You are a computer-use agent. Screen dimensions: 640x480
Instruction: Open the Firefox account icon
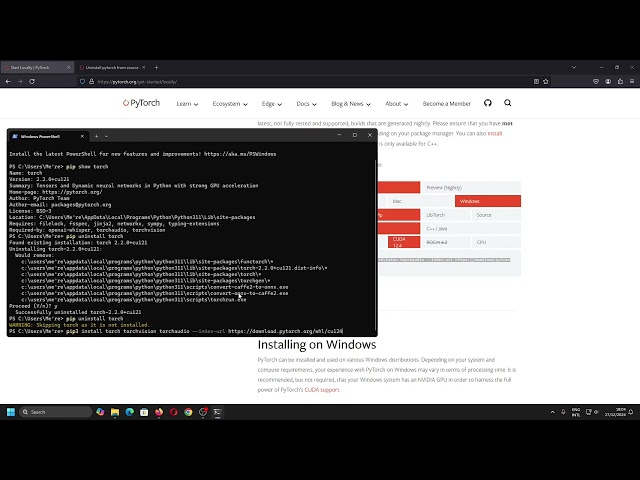point(608,82)
